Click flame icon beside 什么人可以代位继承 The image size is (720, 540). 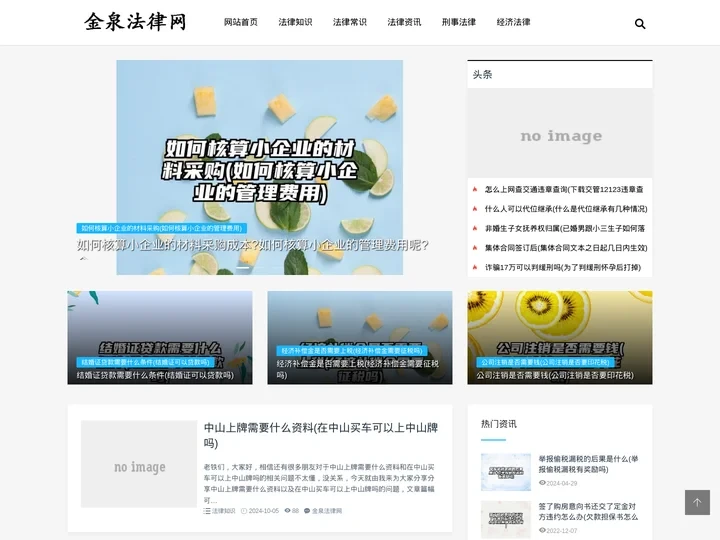[475, 208]
